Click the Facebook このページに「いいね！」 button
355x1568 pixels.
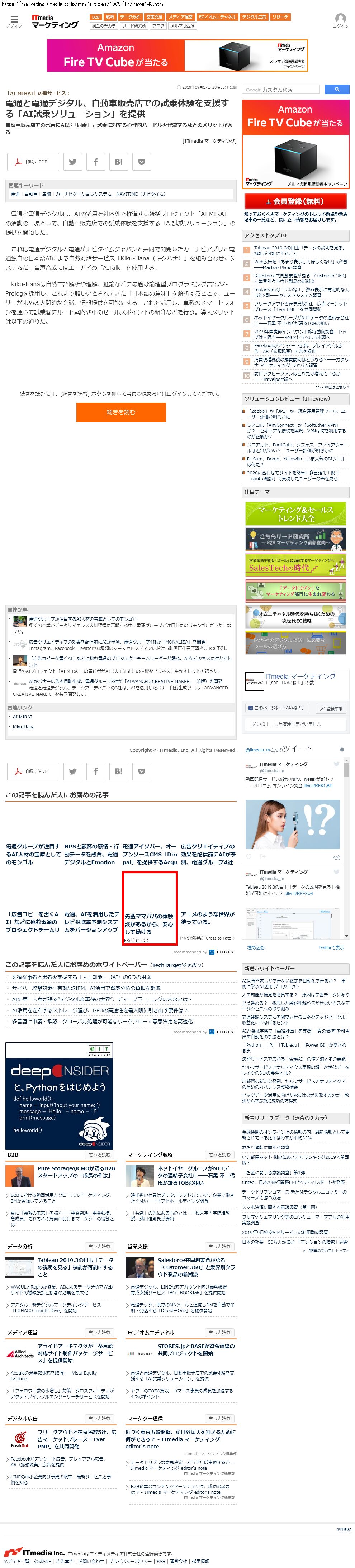(277, 708)
